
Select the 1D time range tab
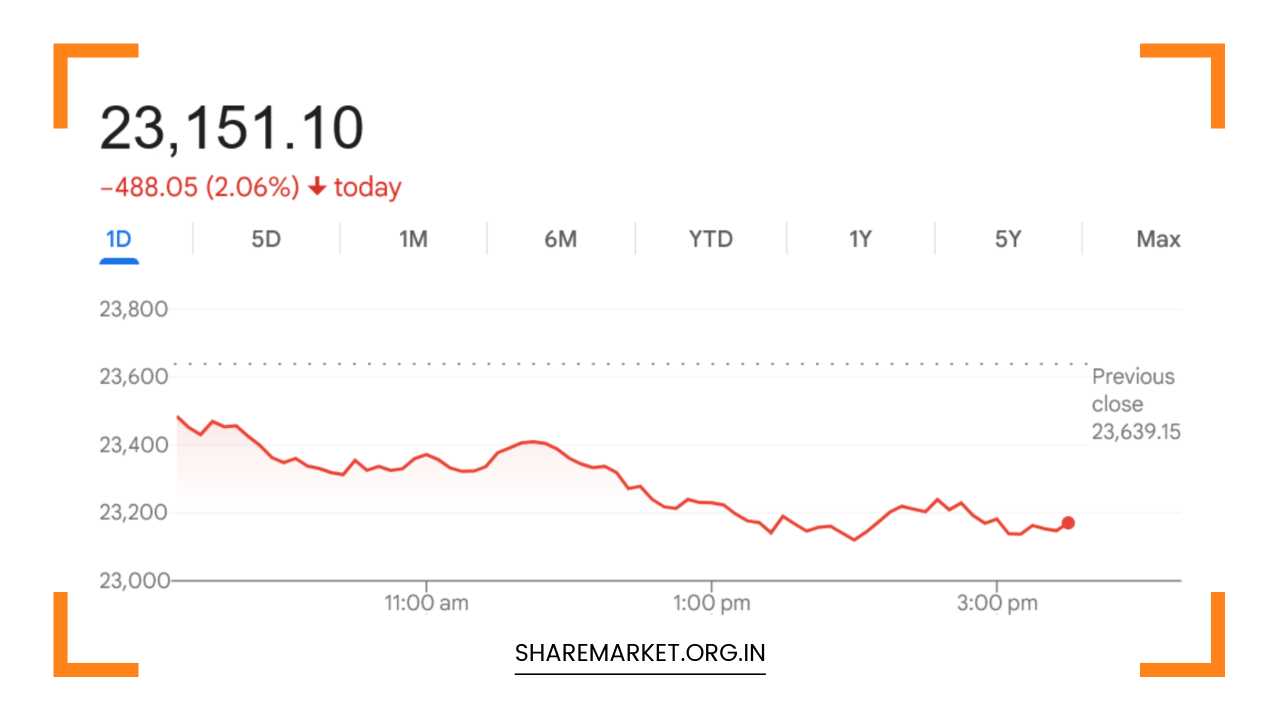pos(119,239)
